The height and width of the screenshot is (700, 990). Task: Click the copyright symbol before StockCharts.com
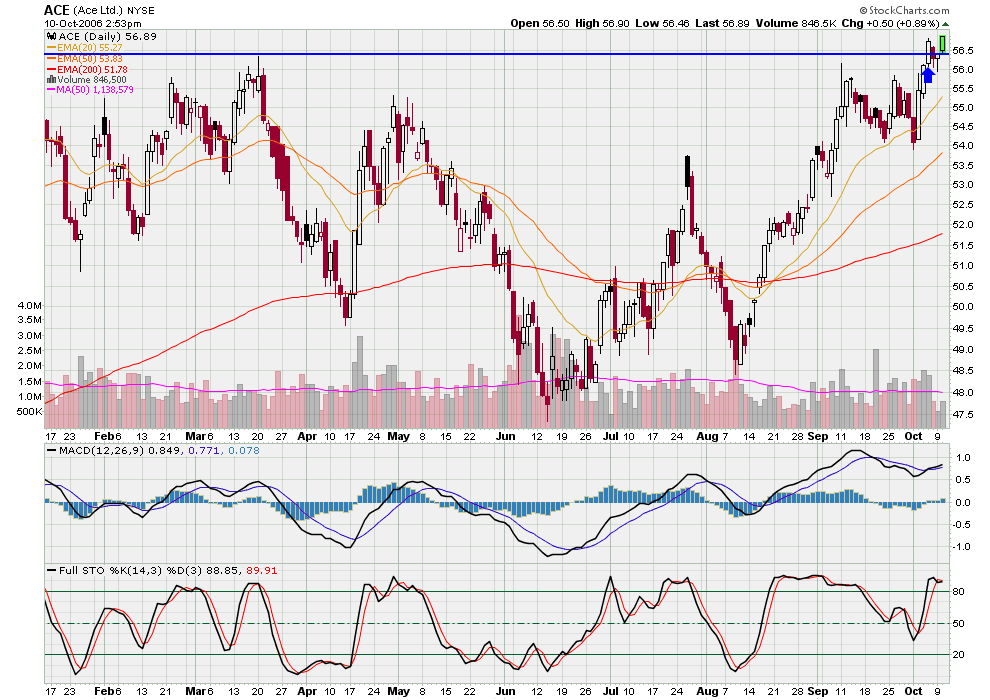point(863,10)
